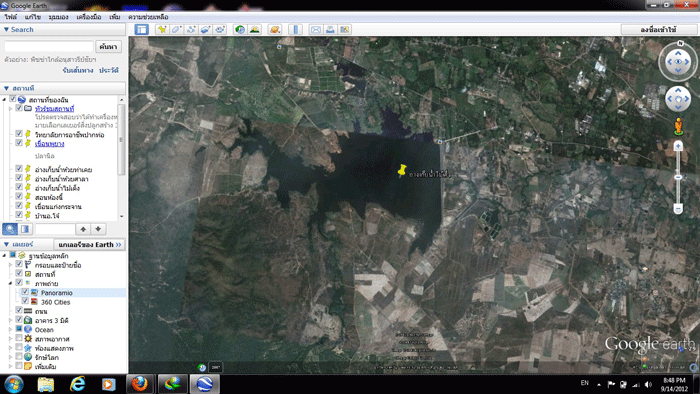Toggle the sidebar using the toolbar icon

click(x=142, y=29)
